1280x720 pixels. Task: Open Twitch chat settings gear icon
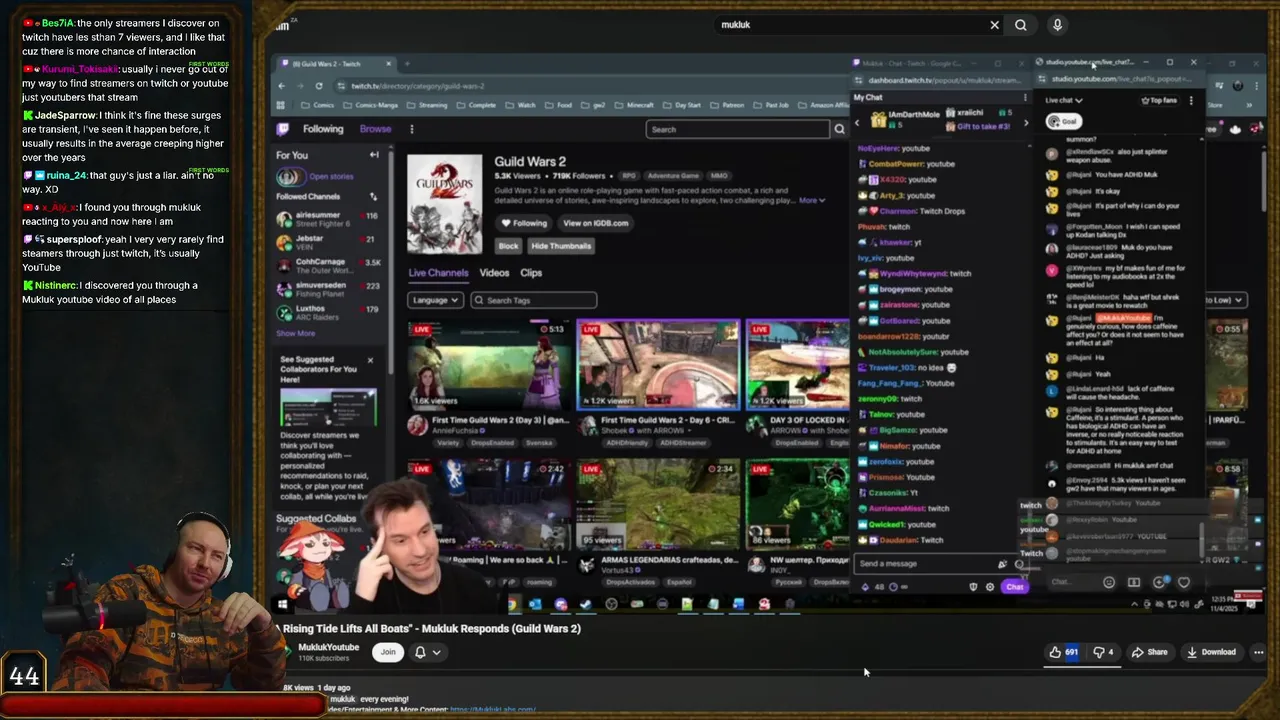coord(990,587)
